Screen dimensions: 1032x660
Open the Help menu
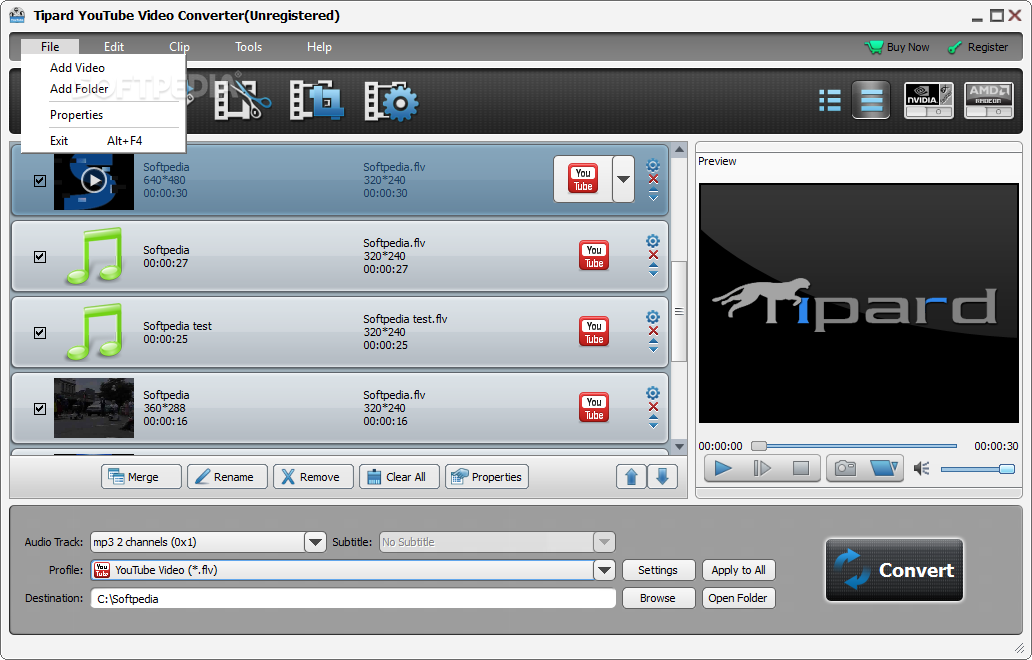pyautogui.click(x=319, y=47)
